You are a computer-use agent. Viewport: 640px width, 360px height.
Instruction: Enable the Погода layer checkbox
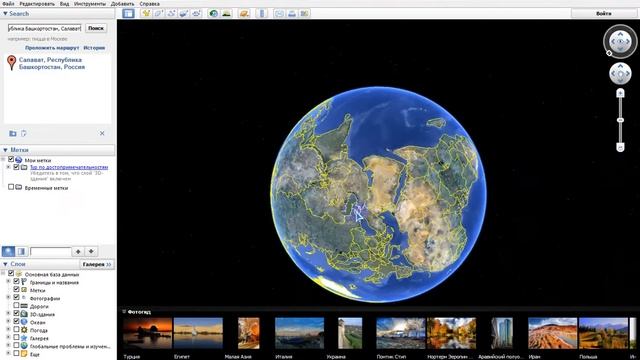coord(16,329)
